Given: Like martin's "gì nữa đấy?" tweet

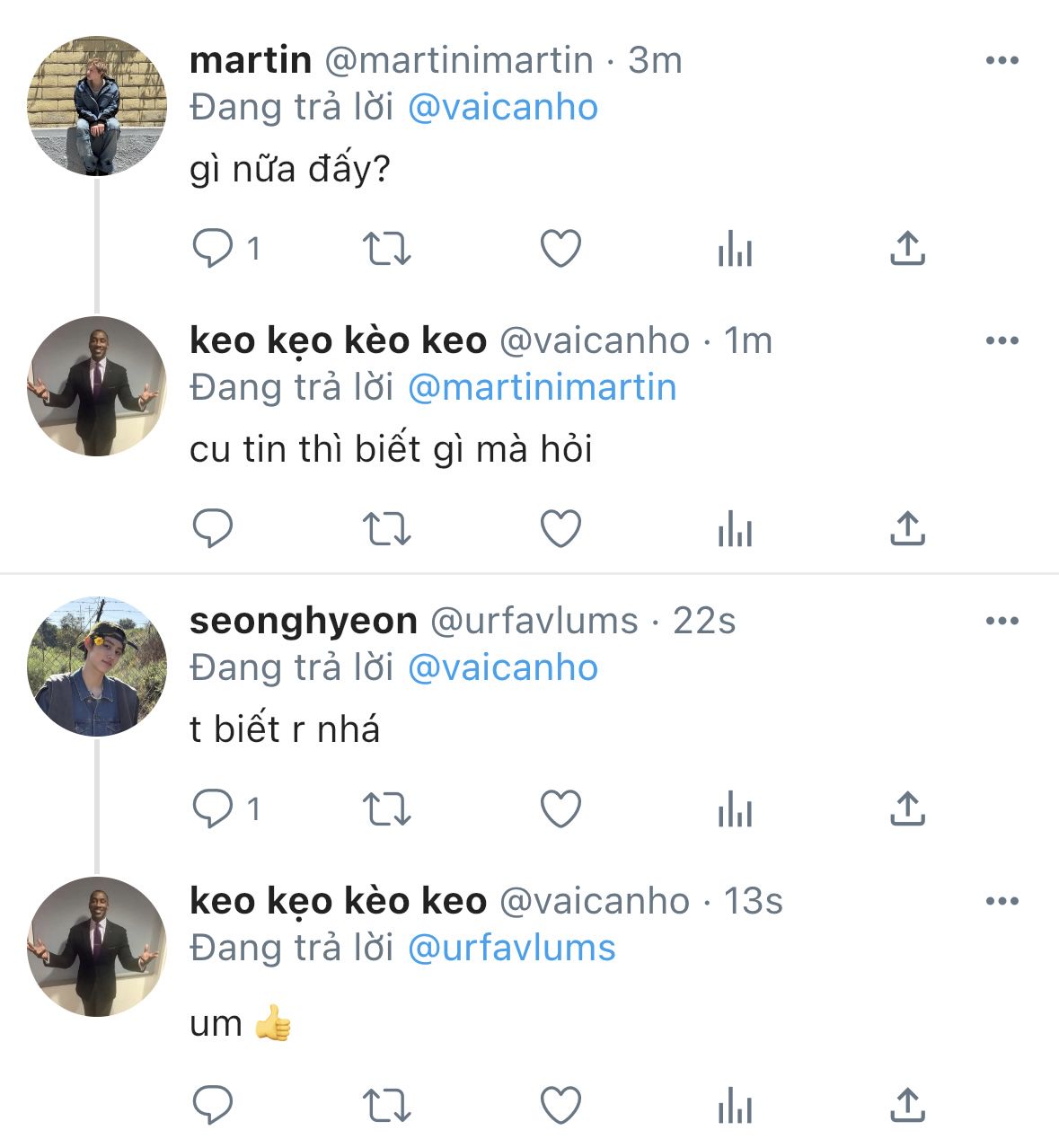Looking at the screenshot, I should coord(560,249).
